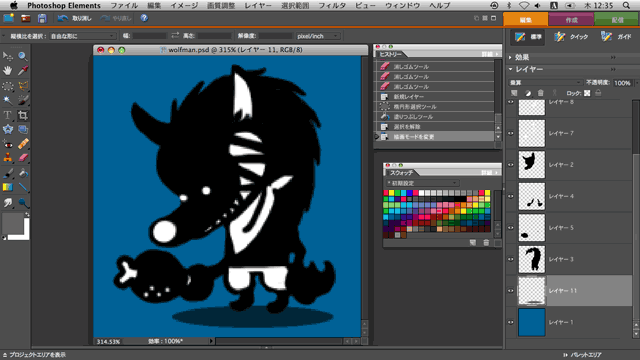Open the aspect ratio dropdown 自由な形に
This screenshot has width=640, height=360.
(82, 36)
